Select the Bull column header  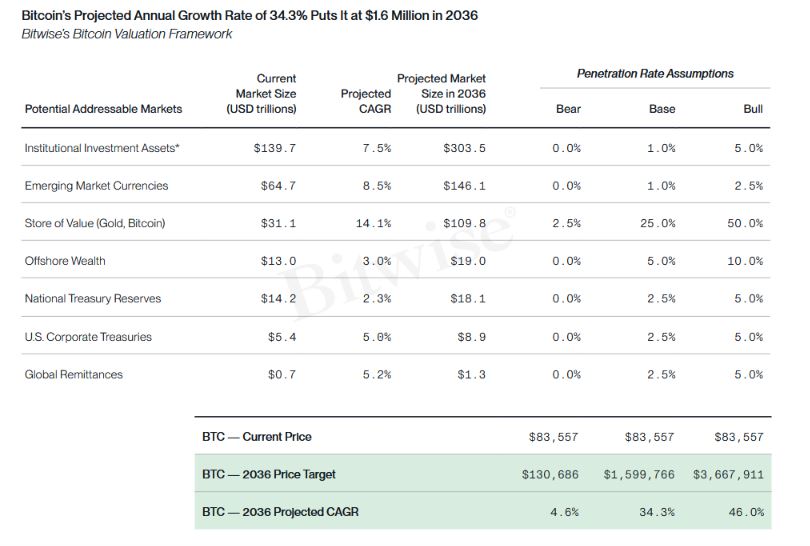pos(753,109)
